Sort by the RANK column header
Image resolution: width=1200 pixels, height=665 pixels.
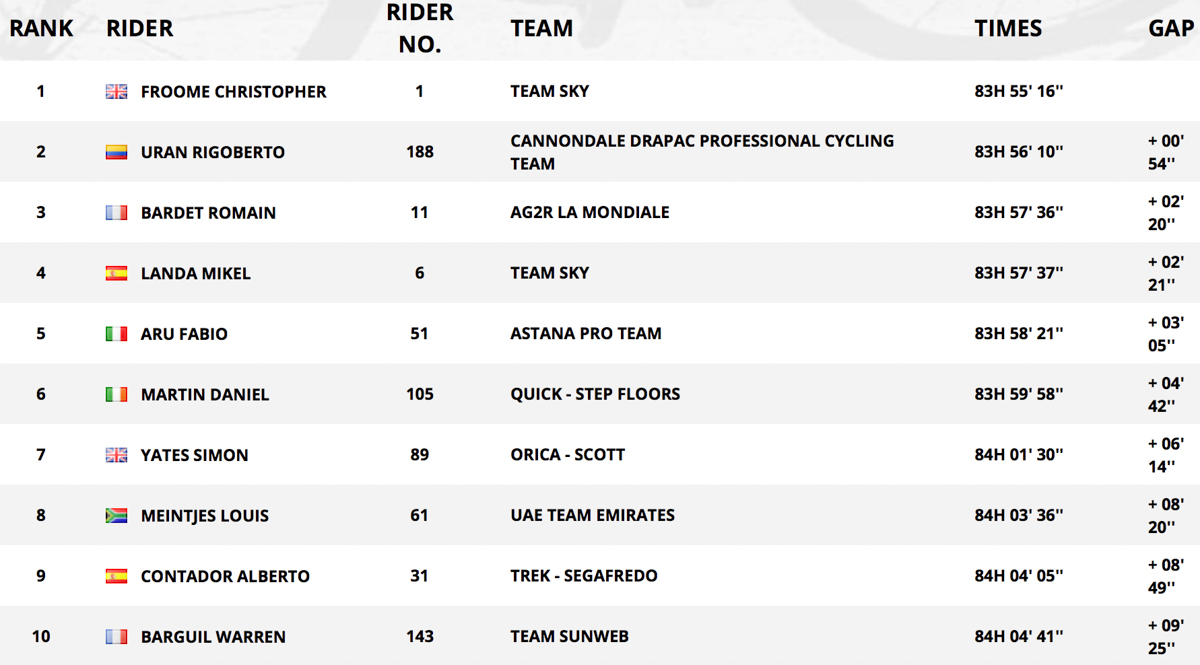(x=41, y=28)
